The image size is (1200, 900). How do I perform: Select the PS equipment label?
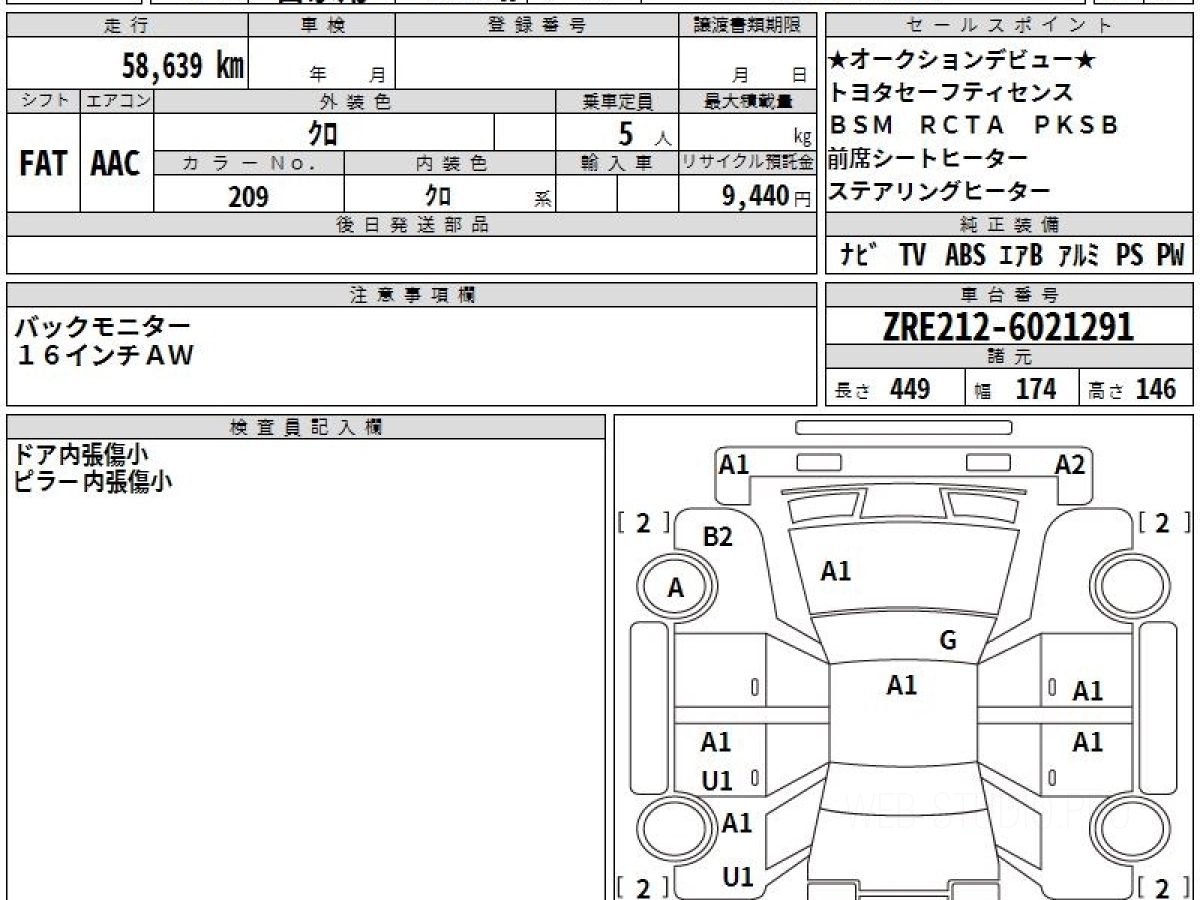[x=1130, y=256]
